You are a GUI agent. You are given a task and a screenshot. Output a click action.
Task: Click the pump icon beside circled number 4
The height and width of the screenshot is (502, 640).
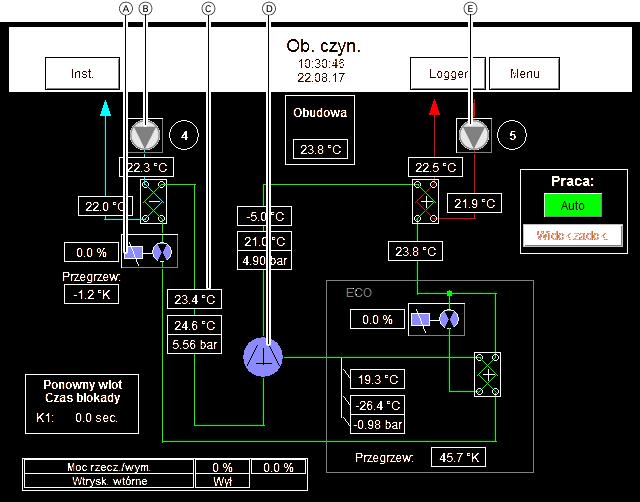coord(145,135)
